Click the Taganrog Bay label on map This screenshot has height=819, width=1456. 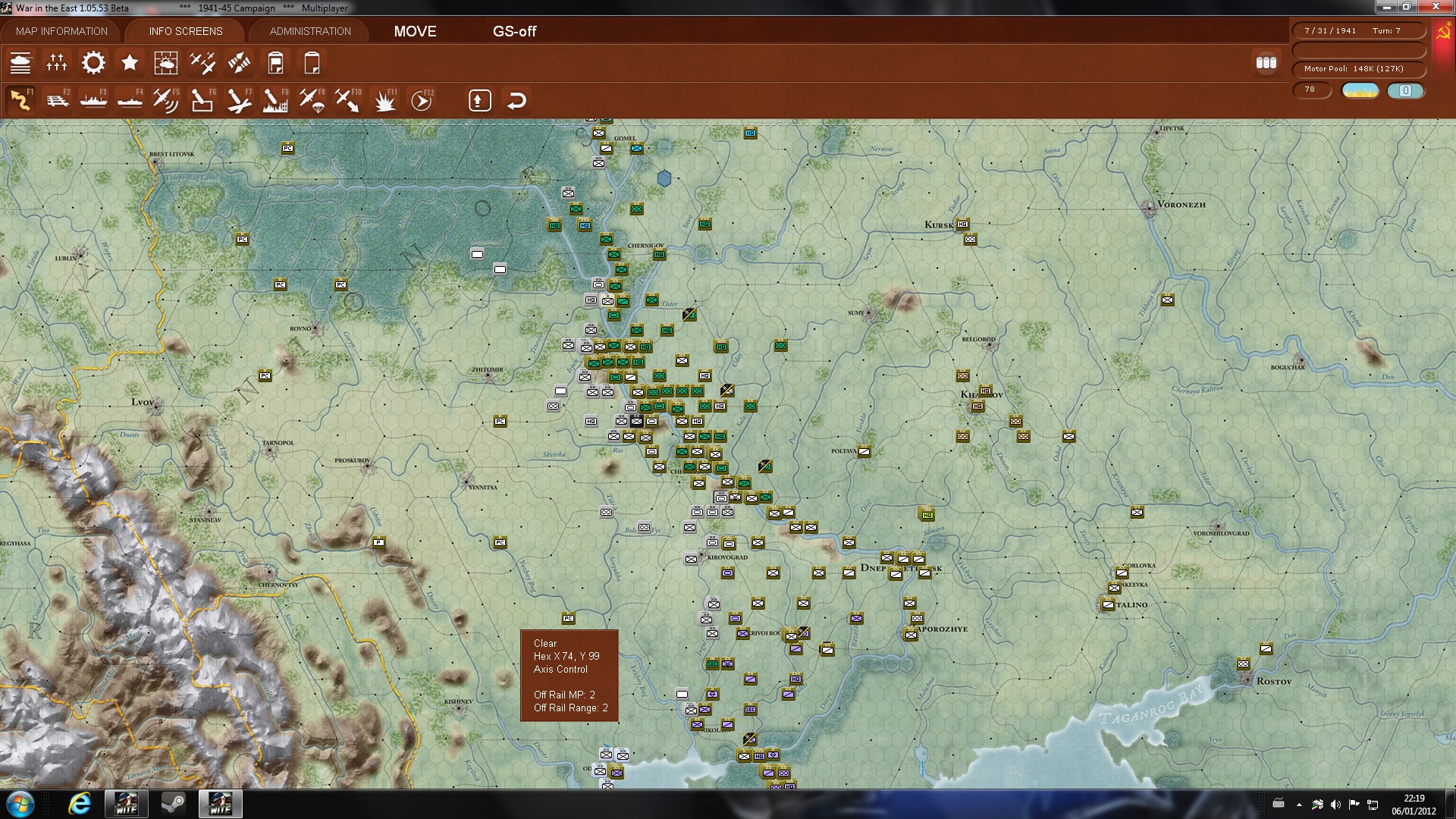(1151, 707)
